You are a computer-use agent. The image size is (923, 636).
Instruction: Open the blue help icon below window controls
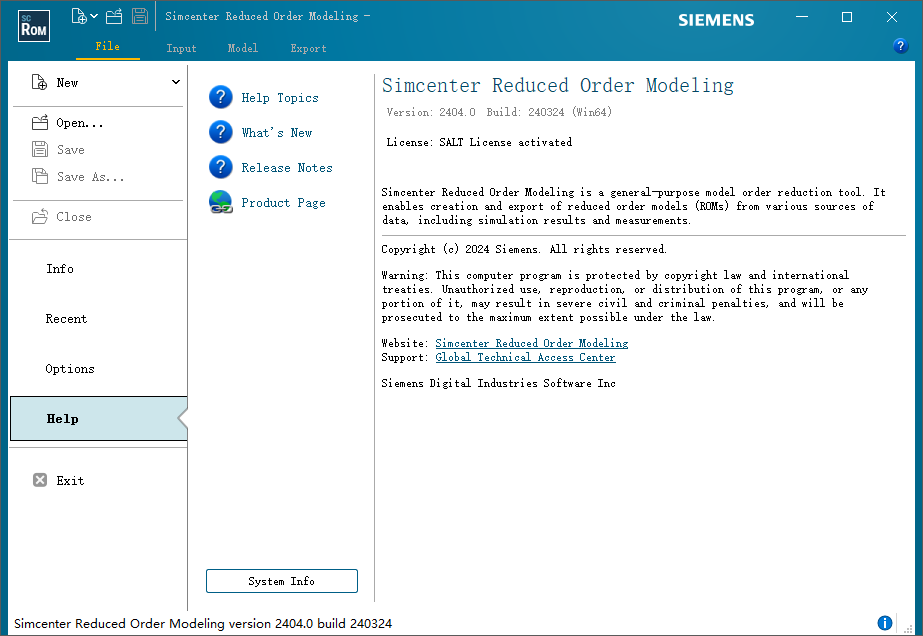click(900, 46)
